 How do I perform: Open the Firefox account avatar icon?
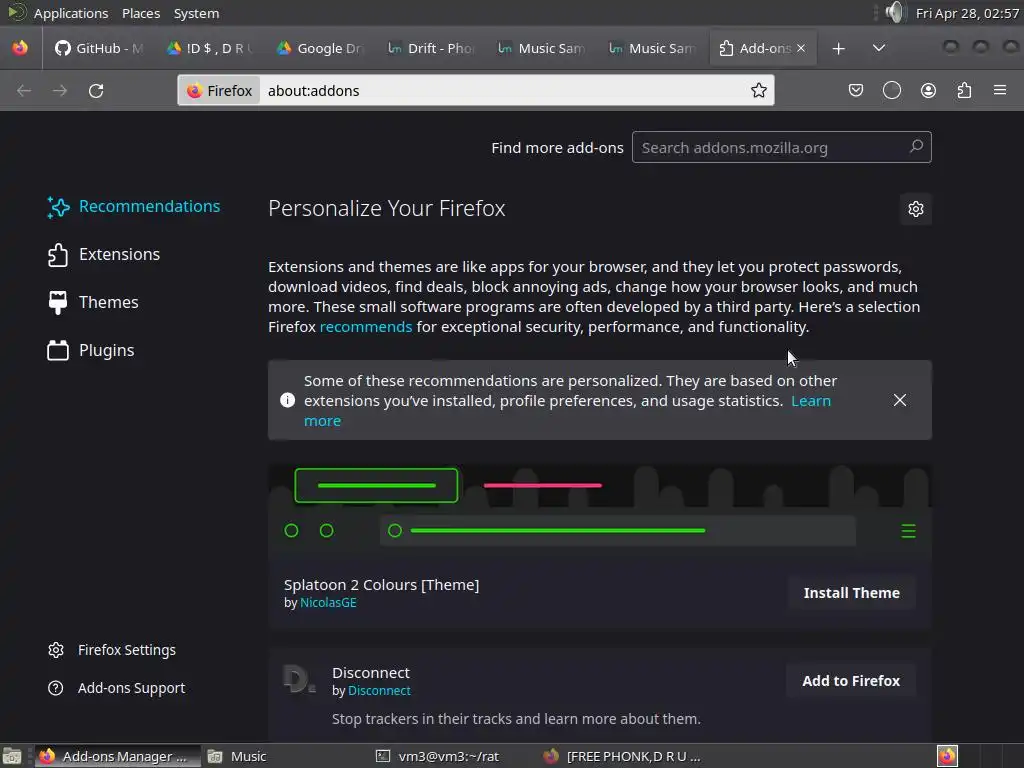click(928, 90)
